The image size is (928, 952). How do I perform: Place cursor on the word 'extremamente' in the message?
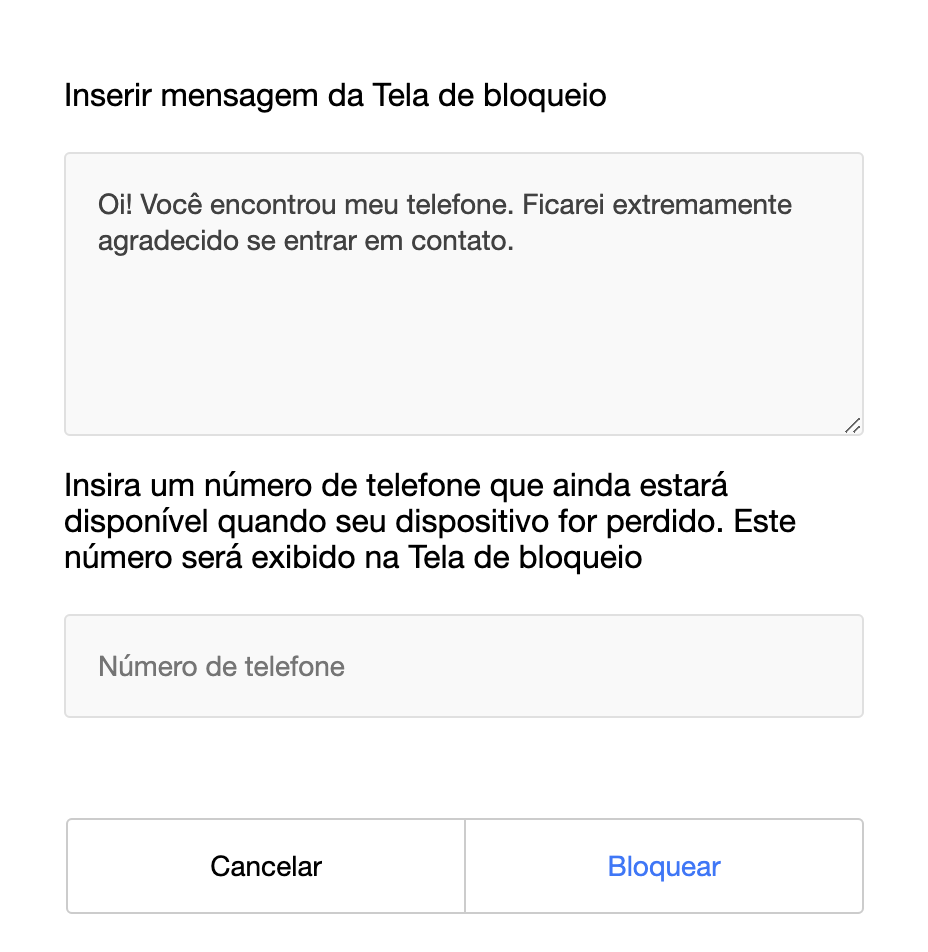701,205
